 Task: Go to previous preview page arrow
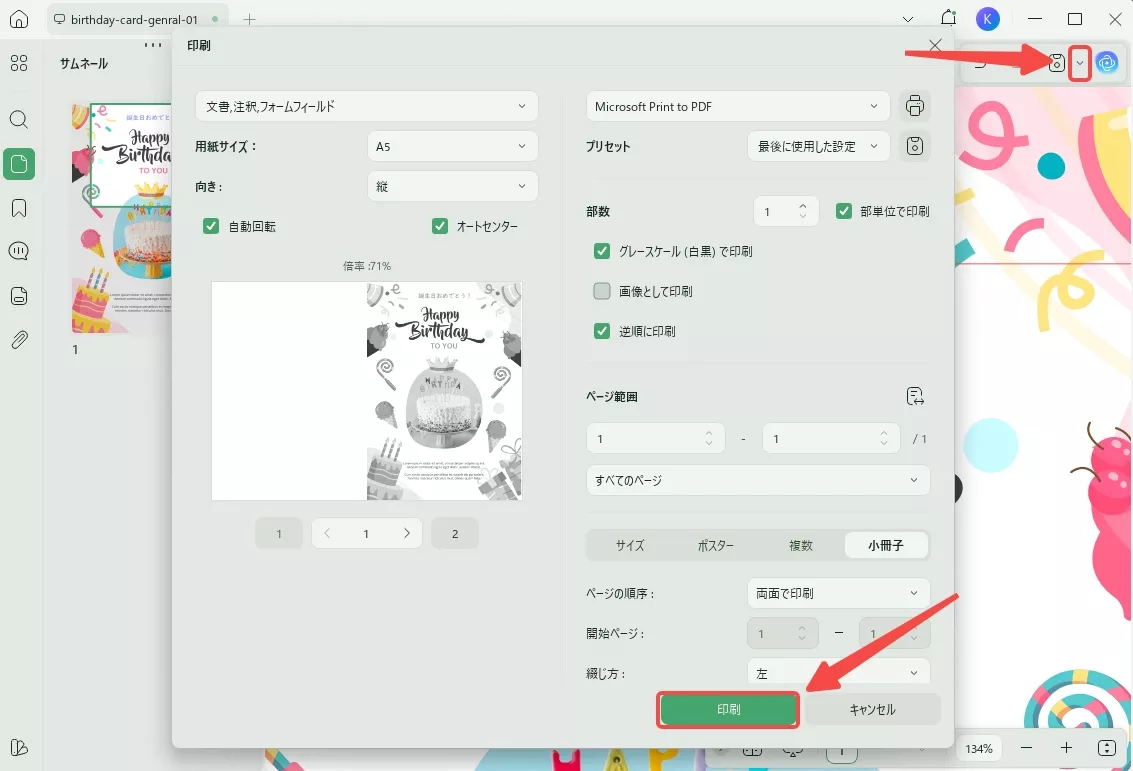pyautogui.click(x=327, y=533)
